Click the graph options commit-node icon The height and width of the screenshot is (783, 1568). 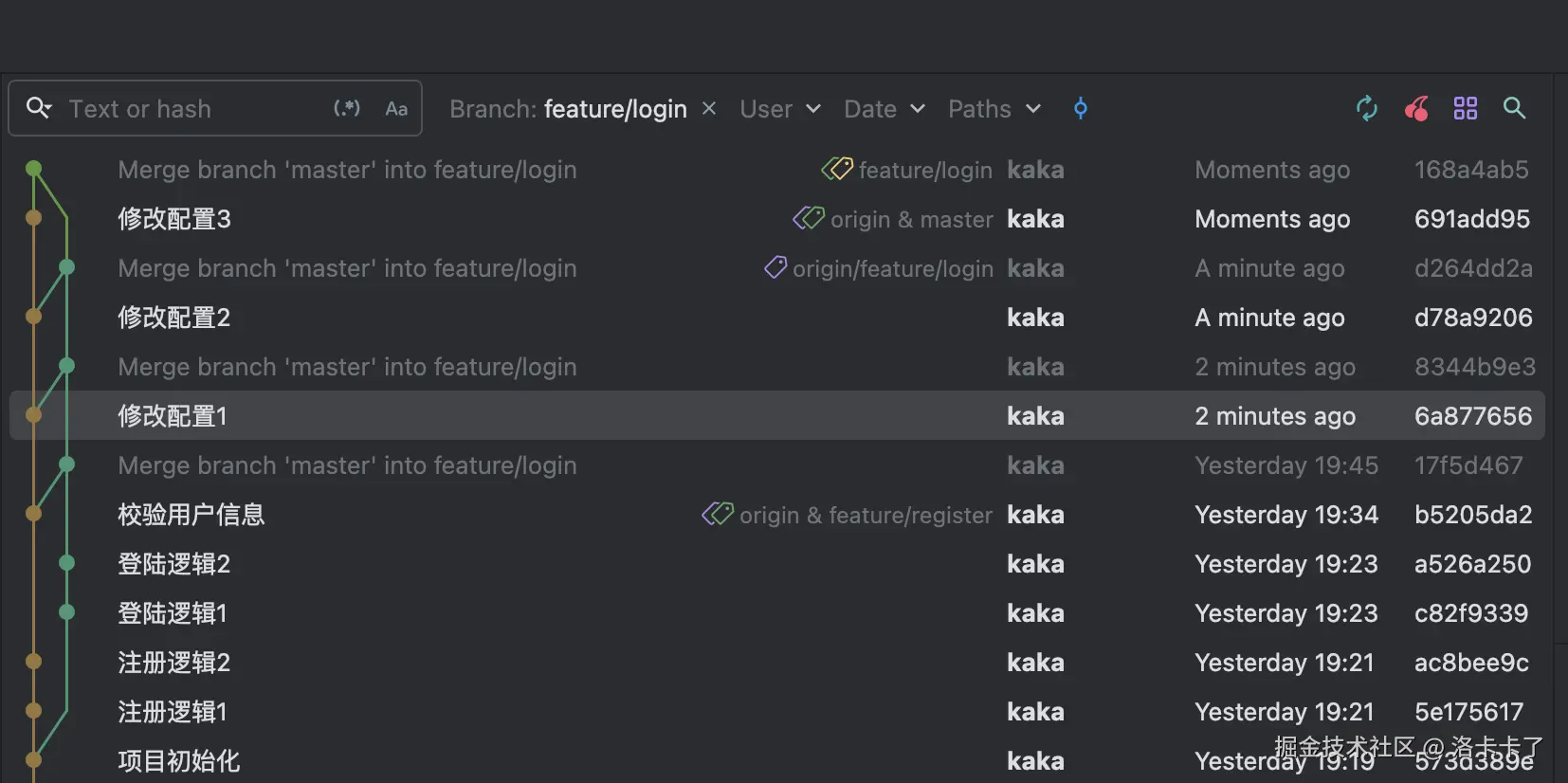point(1080,108)
